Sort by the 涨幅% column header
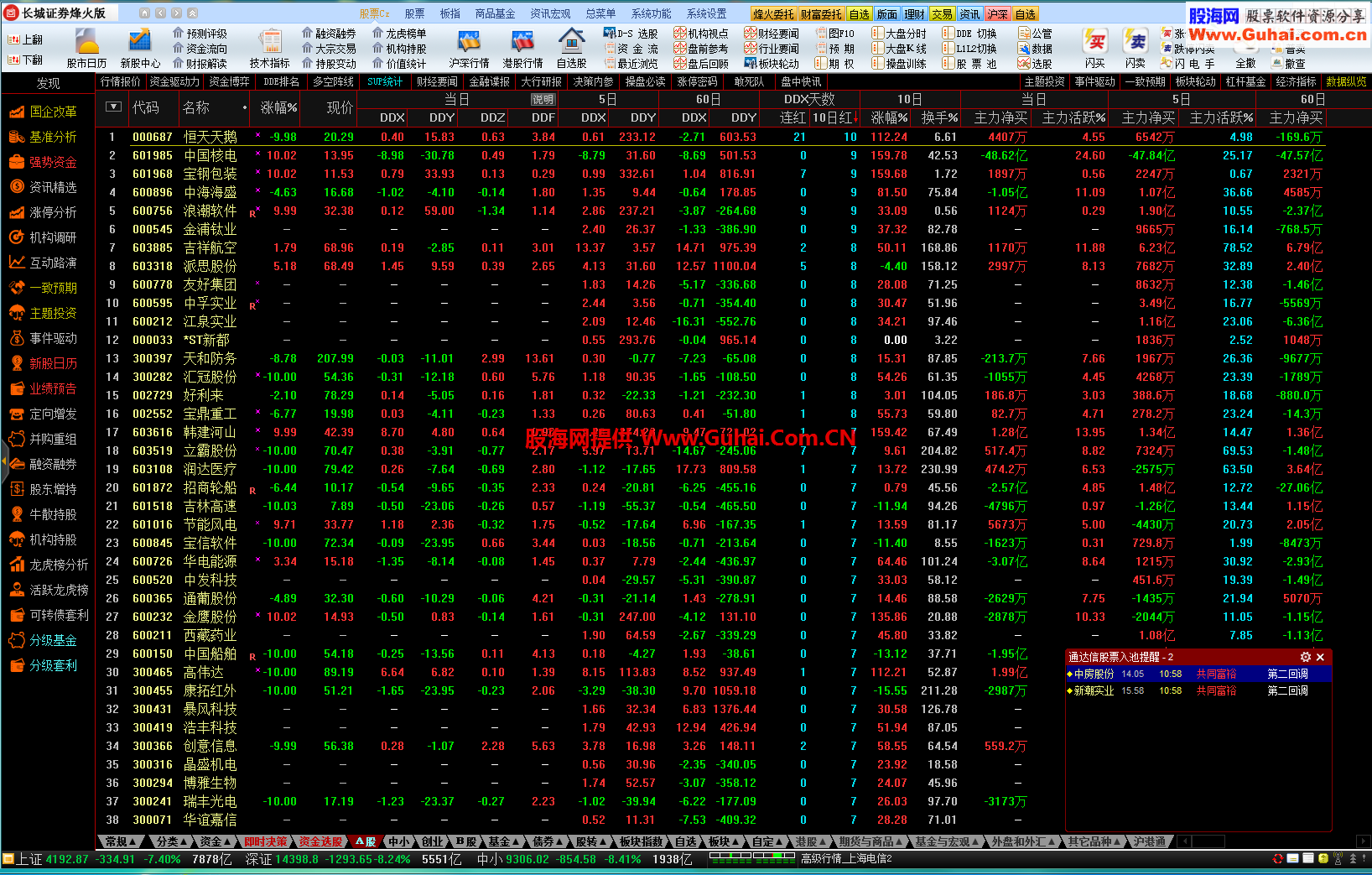Screen dimensions: 1372x875 278,107
